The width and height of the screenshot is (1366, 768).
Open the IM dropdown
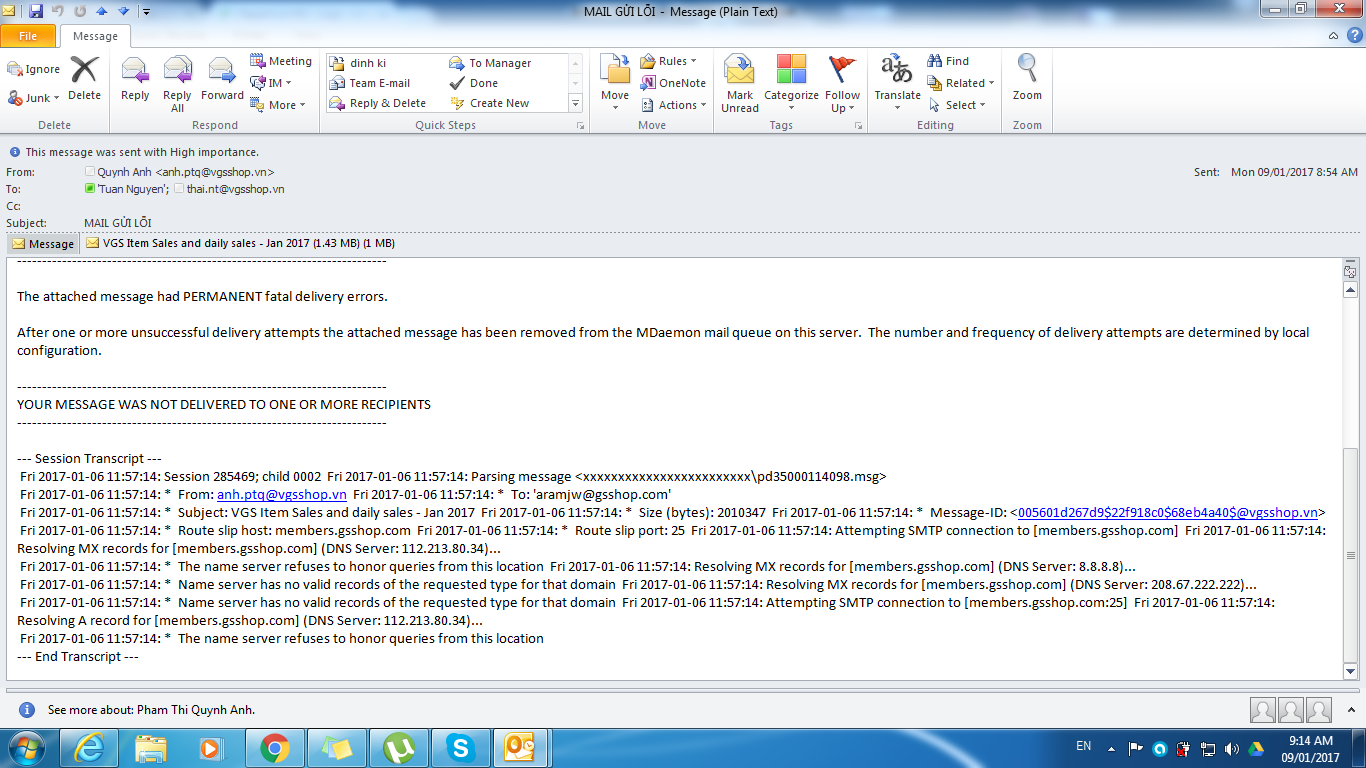pos(270,83)
